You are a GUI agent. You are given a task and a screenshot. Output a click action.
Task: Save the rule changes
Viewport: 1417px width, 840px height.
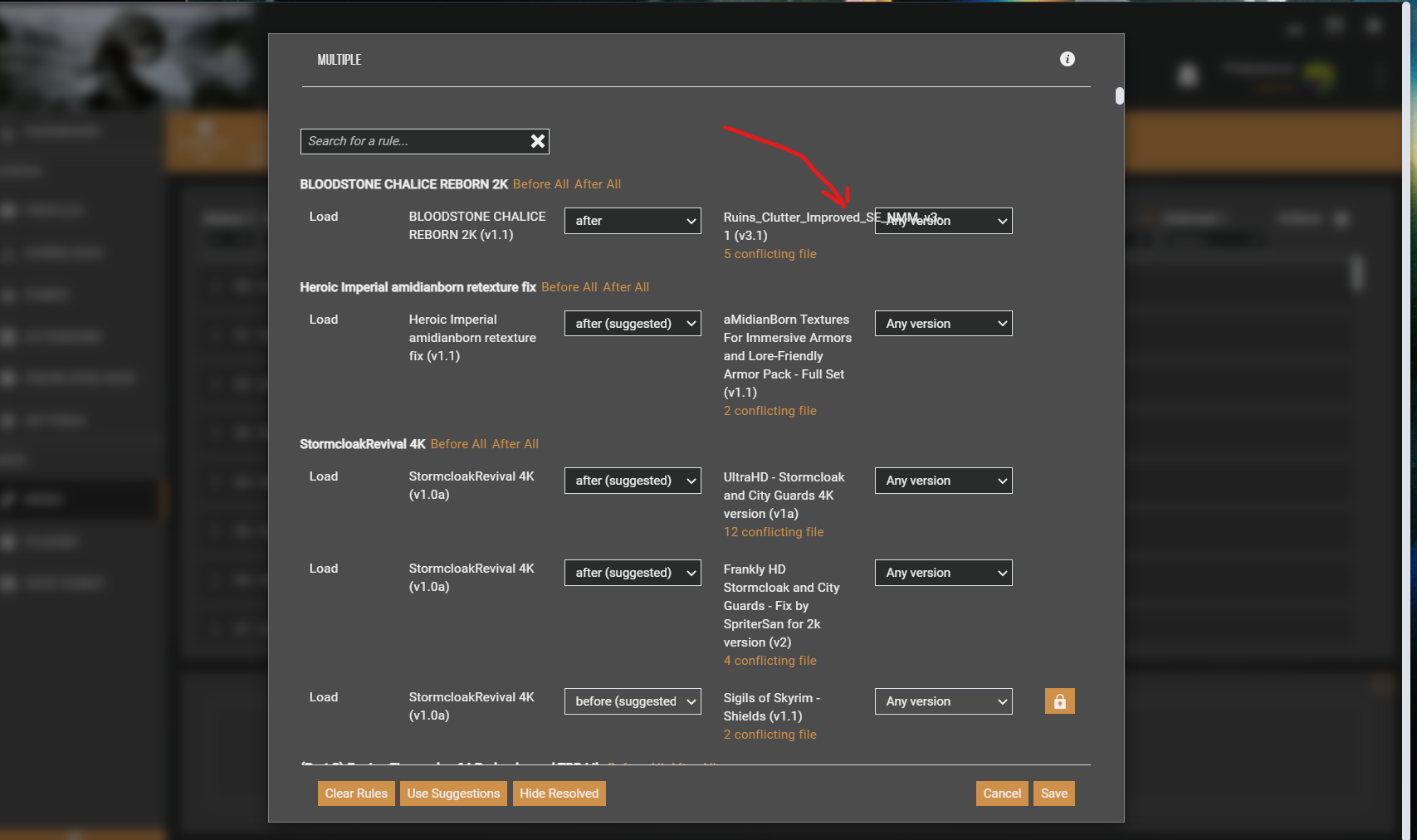pos(1053,793)
